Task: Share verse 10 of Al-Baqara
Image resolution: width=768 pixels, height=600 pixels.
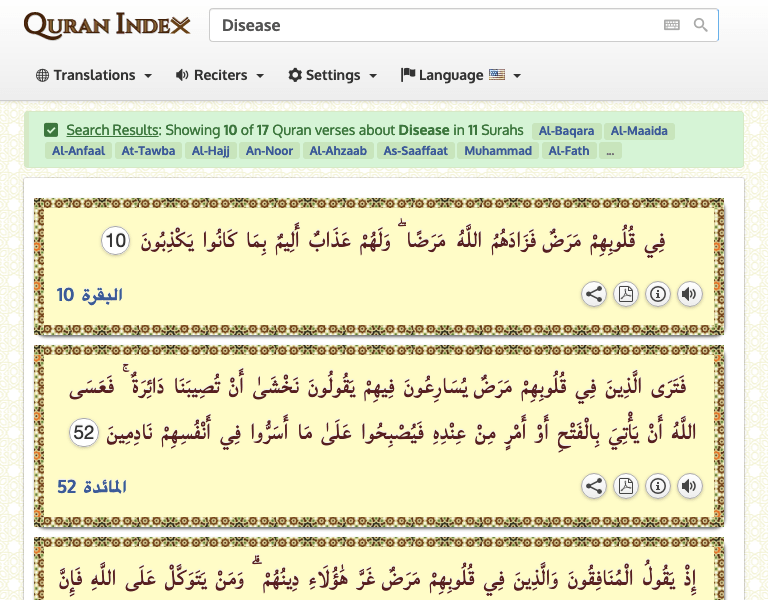Action: click(594, 294)
